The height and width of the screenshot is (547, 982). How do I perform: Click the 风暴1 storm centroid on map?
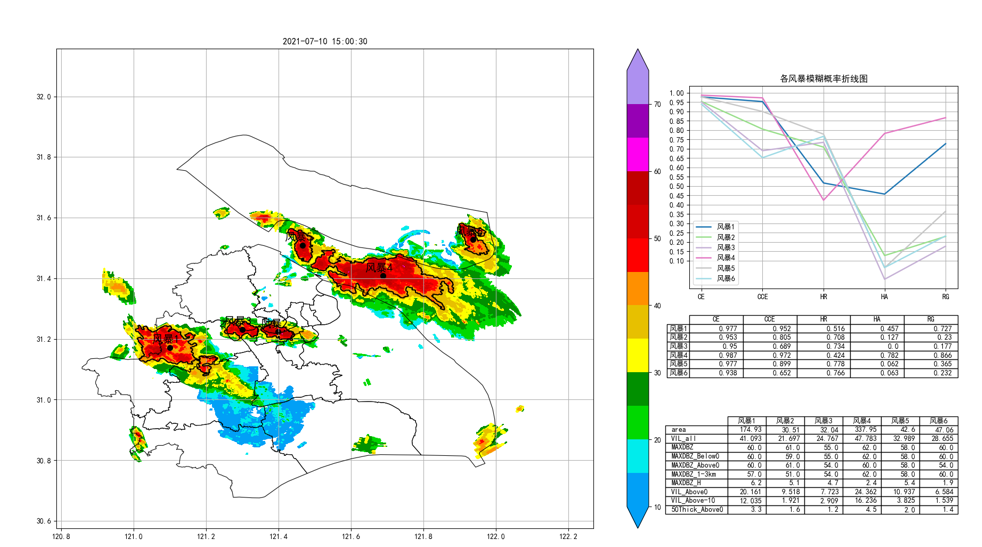tap(169, 348)
